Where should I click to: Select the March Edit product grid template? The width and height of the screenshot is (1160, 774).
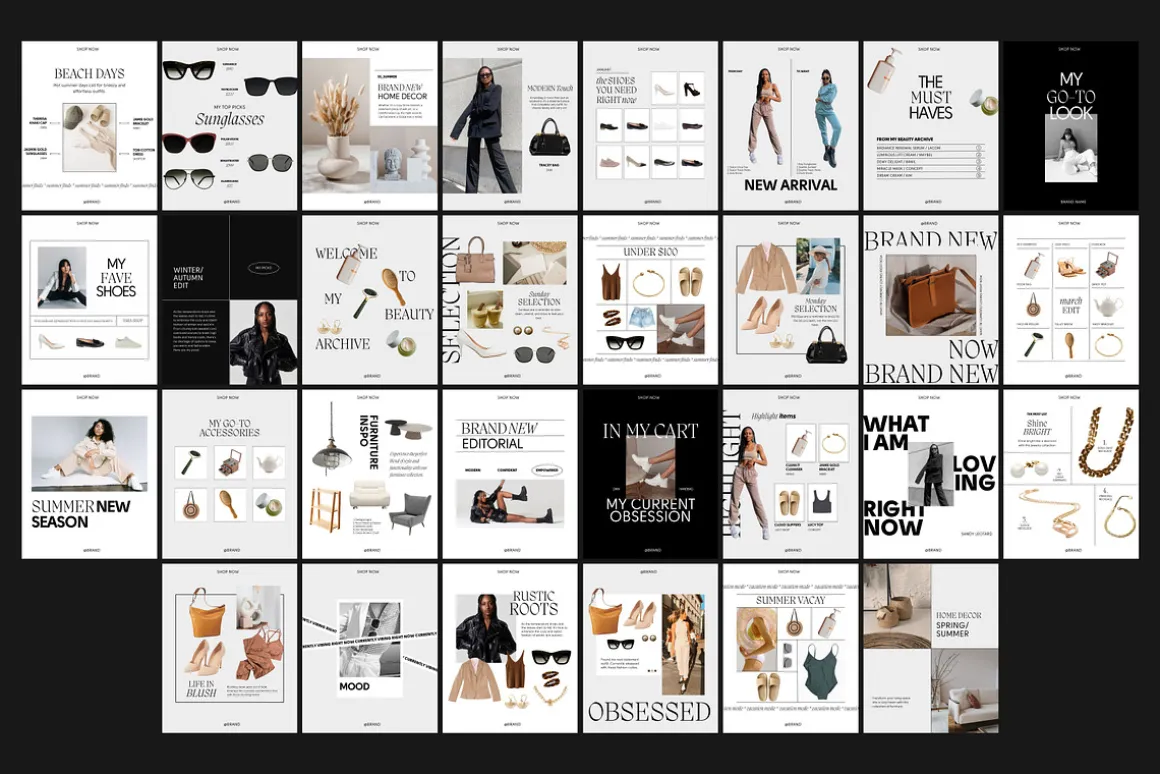[x=1070, y=300]
